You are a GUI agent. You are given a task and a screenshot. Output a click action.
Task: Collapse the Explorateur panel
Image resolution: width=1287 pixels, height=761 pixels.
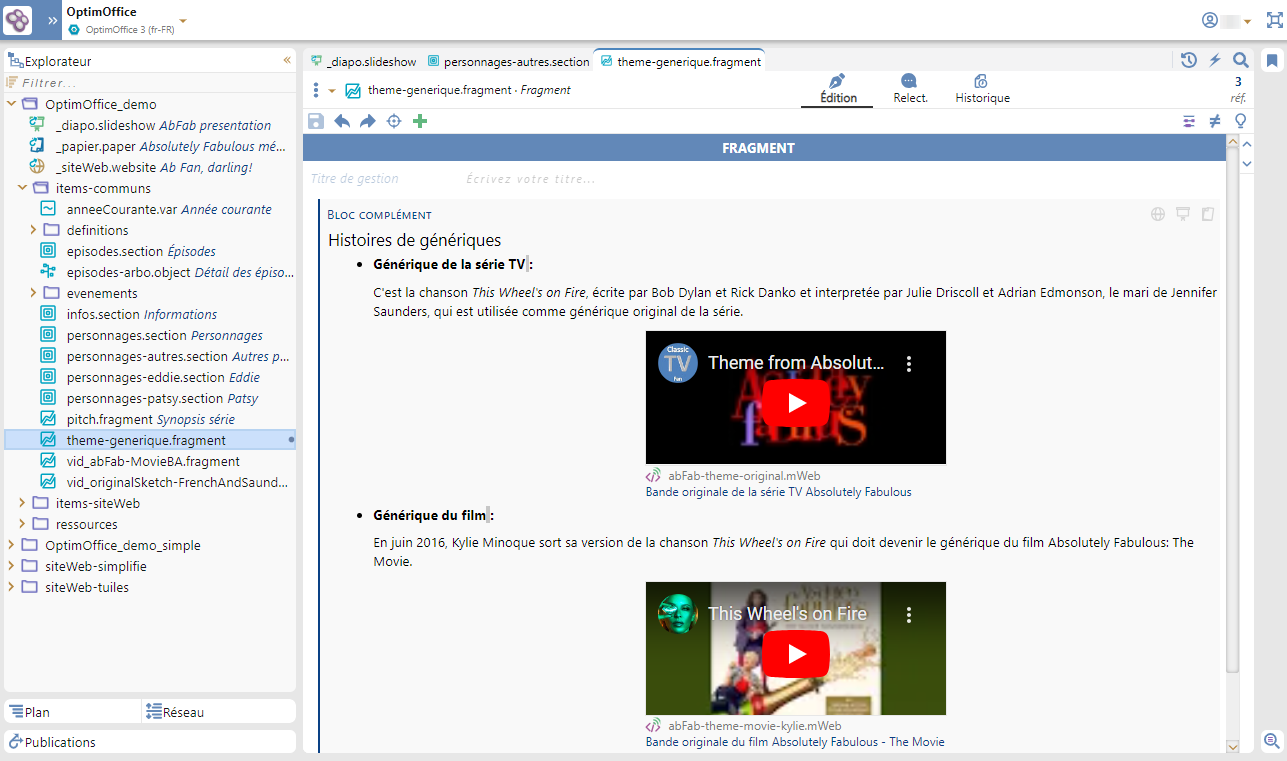[x=287, y=61]
